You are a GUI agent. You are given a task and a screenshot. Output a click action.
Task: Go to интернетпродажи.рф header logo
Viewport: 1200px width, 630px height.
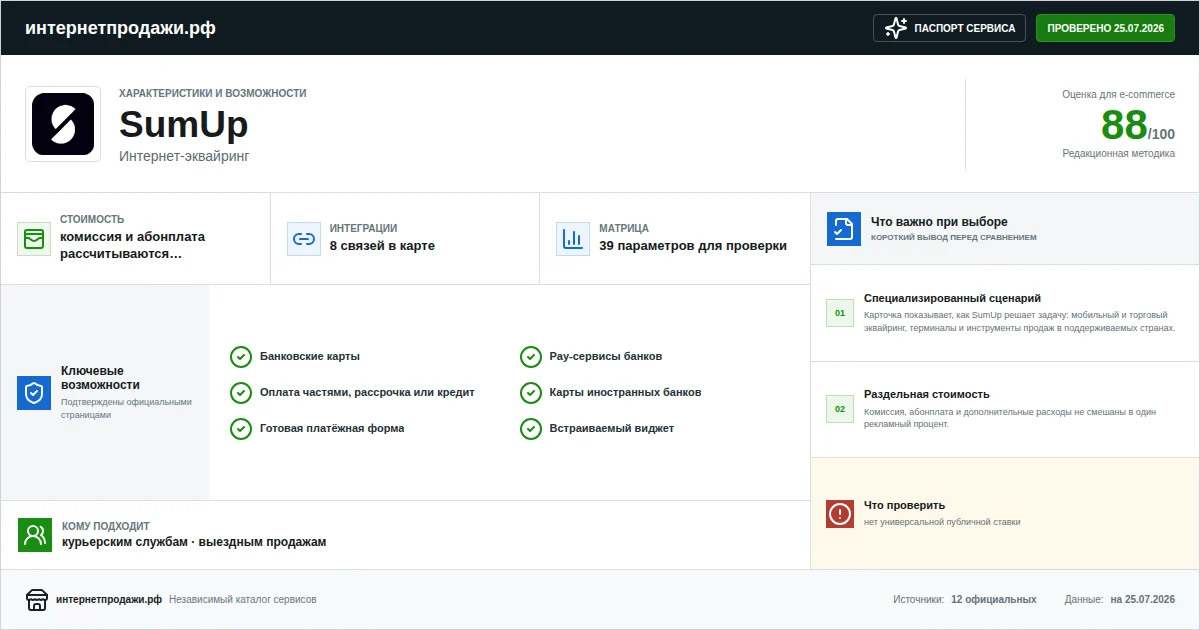tap(120, 28)
